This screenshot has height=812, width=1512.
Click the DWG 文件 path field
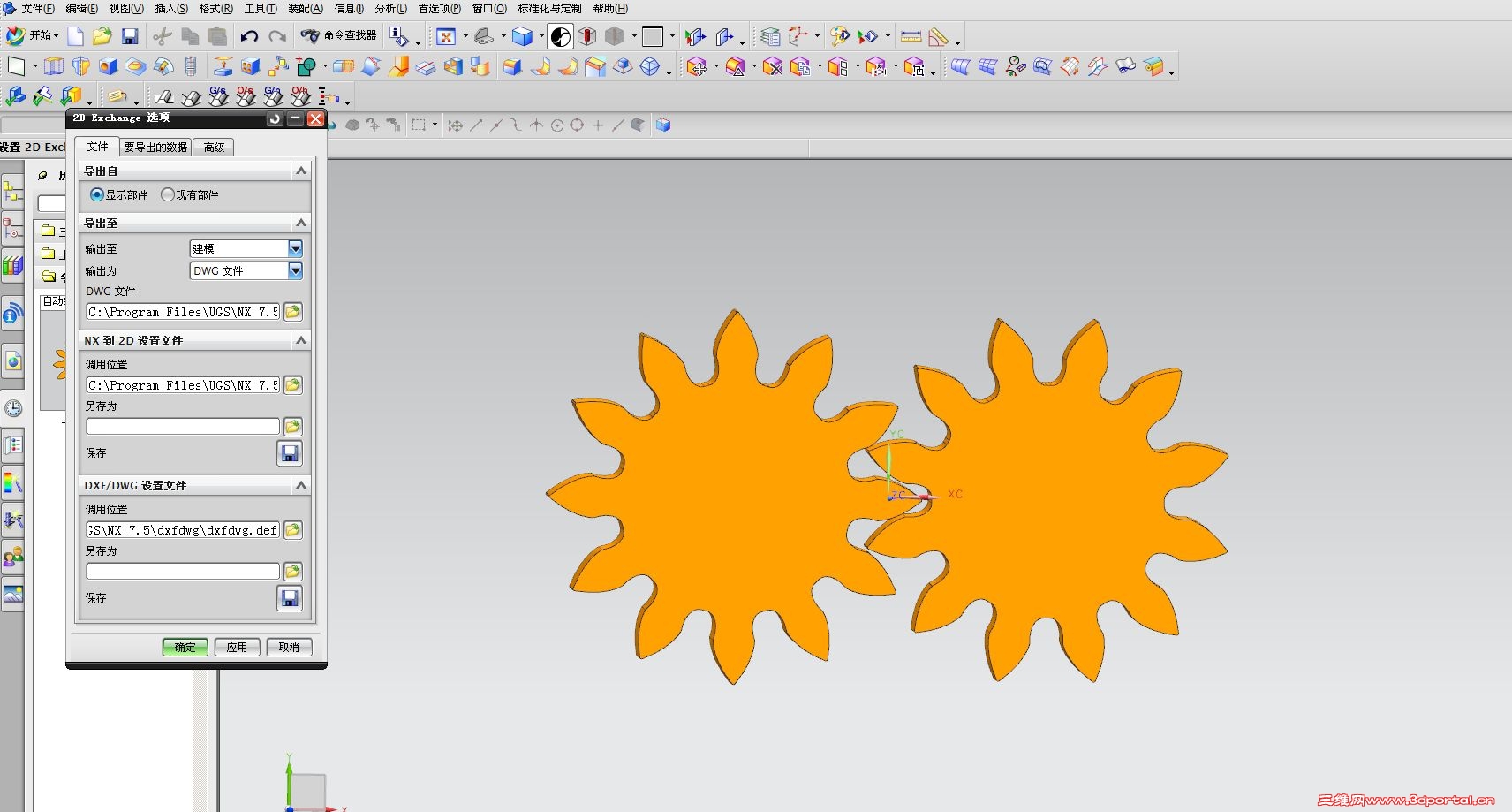tap(183, 311)
